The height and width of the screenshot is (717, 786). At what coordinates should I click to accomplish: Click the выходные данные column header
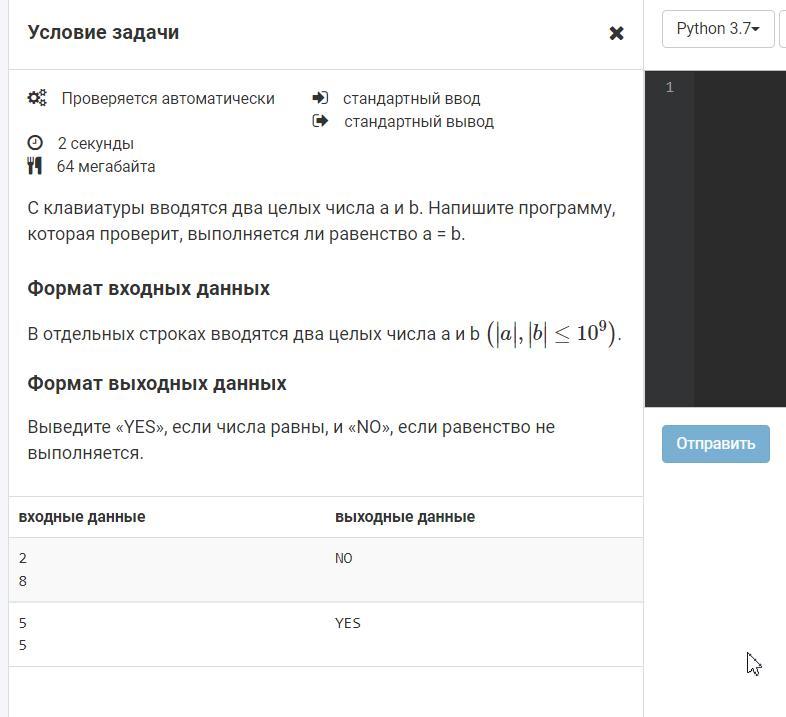(x=405, y=517)
